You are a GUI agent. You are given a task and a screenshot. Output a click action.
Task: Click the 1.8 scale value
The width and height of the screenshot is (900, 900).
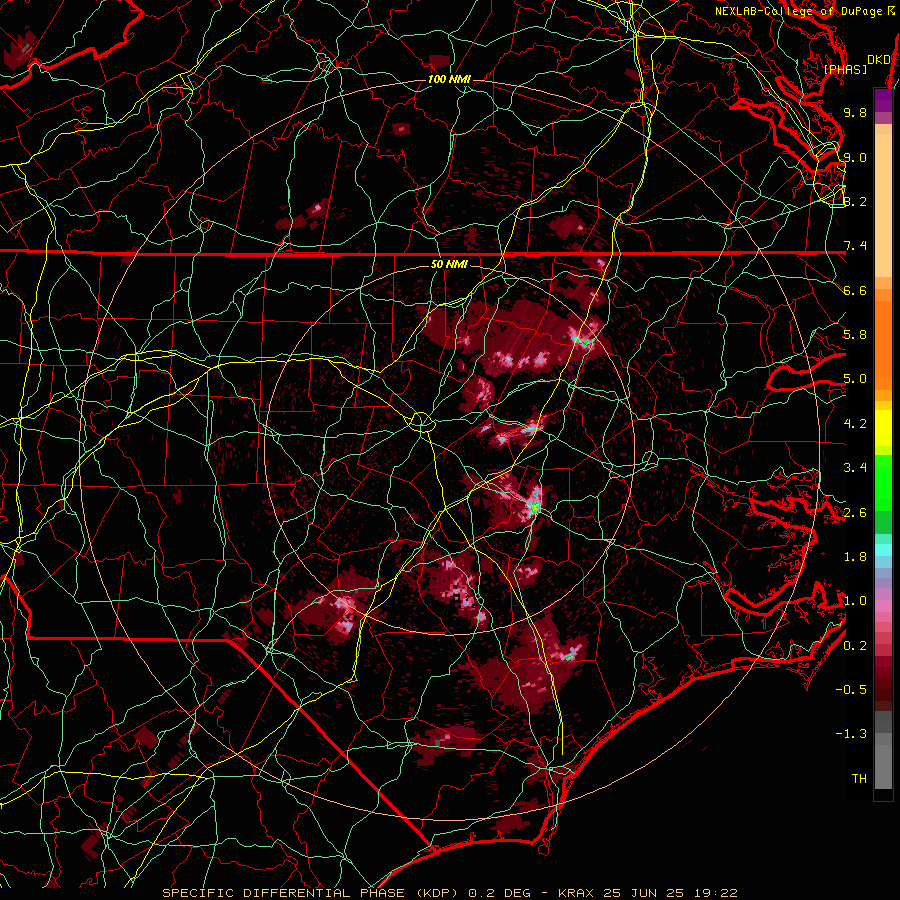pos(855,557)
